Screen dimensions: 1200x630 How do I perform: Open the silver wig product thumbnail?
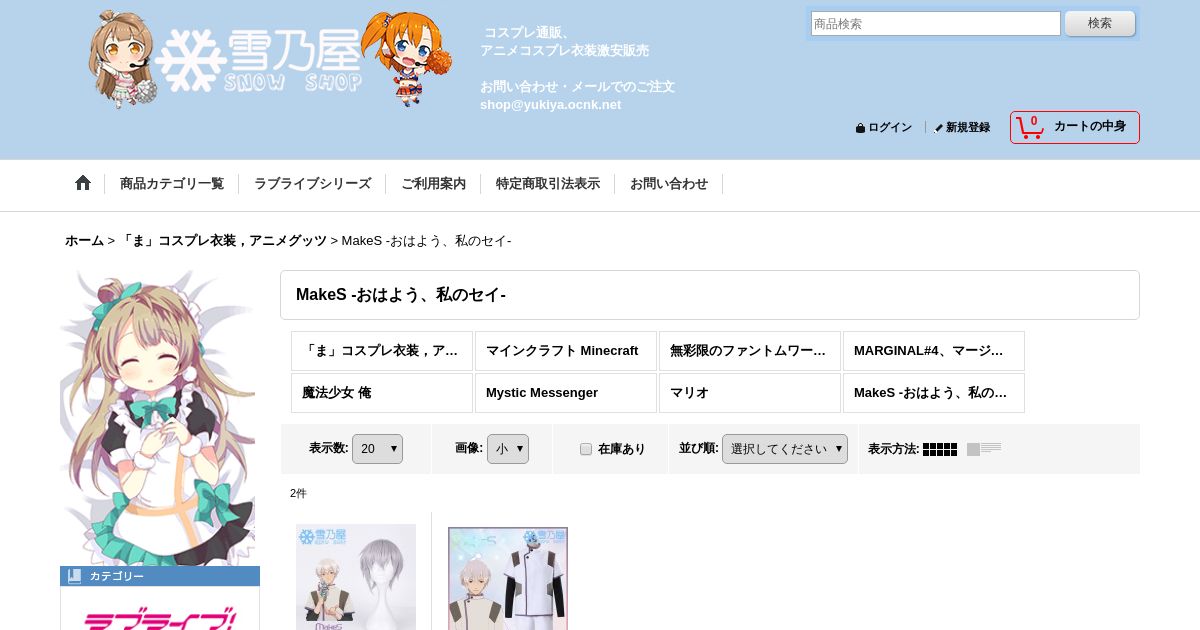[356, 577]
